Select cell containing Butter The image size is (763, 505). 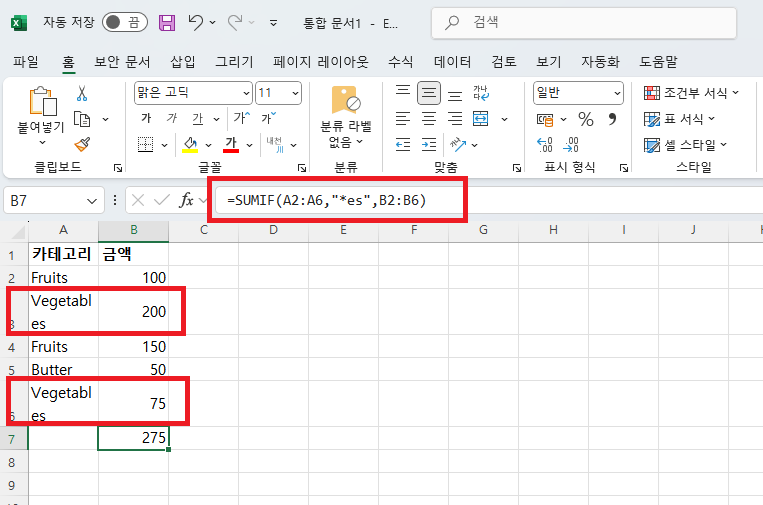coord(63,369)
